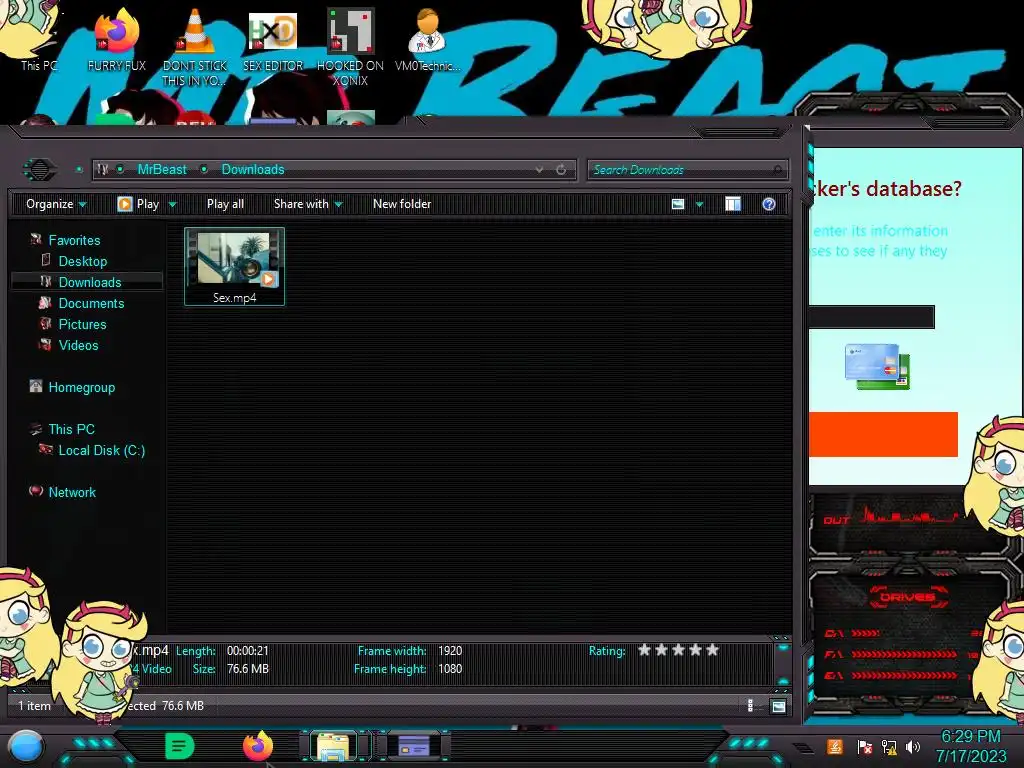The width and height of the screenshot is (1024, 768).
Task: Select the mp4 video thumbnail
Action: pyautogui.click(x=234, y=266)
